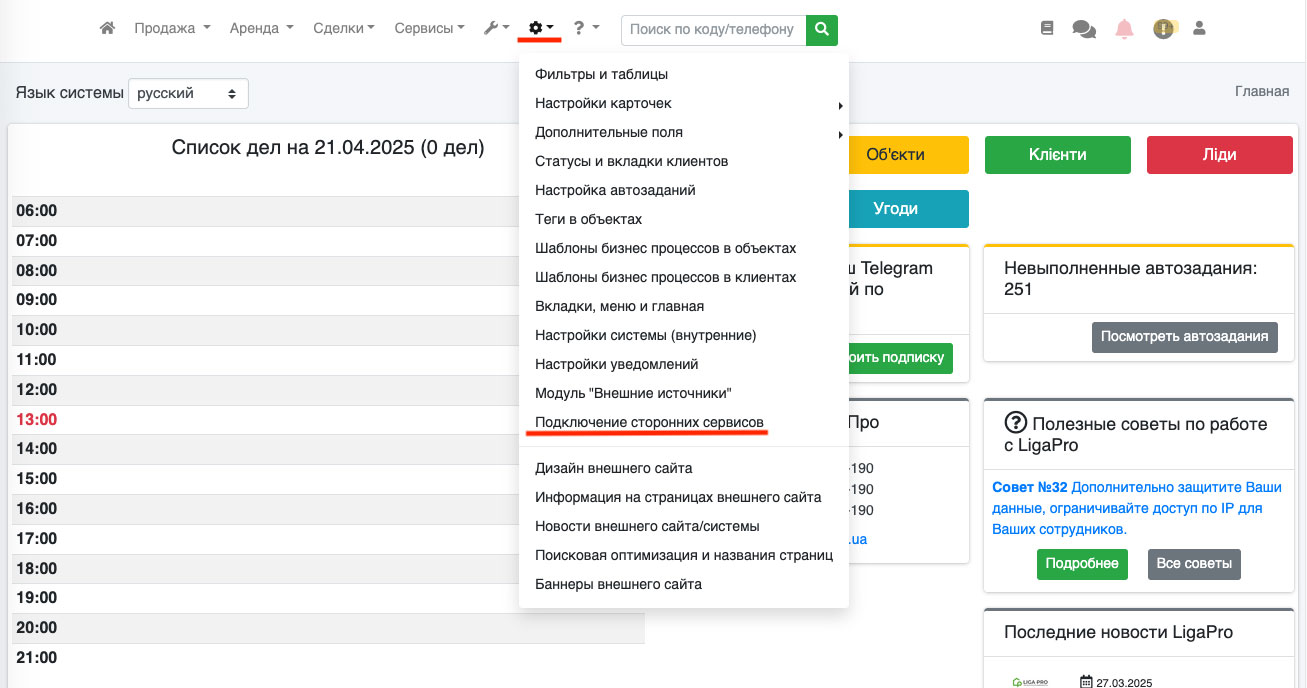Click the notifications bell icon

pyautogui.click(x=1125, y=29)
